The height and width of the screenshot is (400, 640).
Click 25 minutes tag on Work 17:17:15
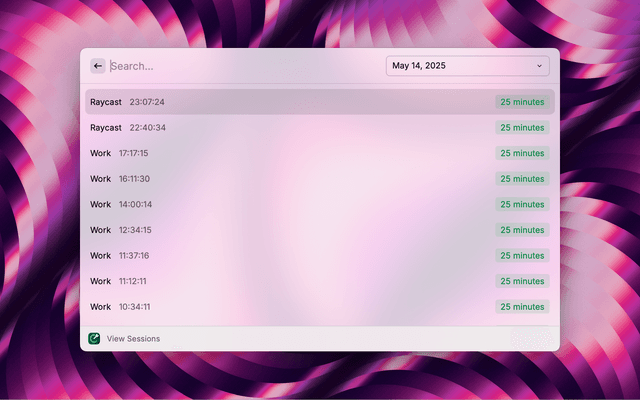(x=522, y=153)
